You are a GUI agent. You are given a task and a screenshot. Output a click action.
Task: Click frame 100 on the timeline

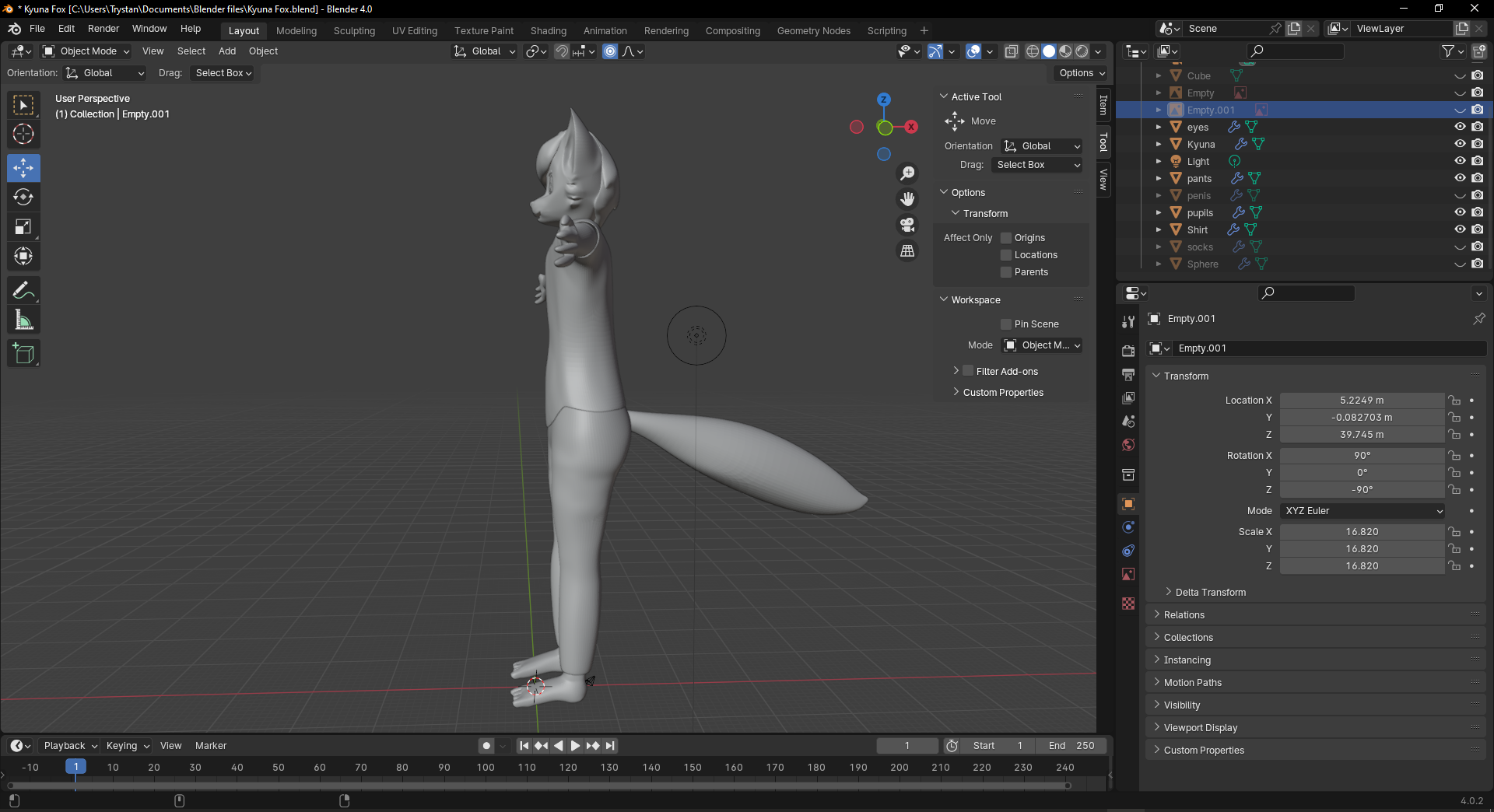486,768
